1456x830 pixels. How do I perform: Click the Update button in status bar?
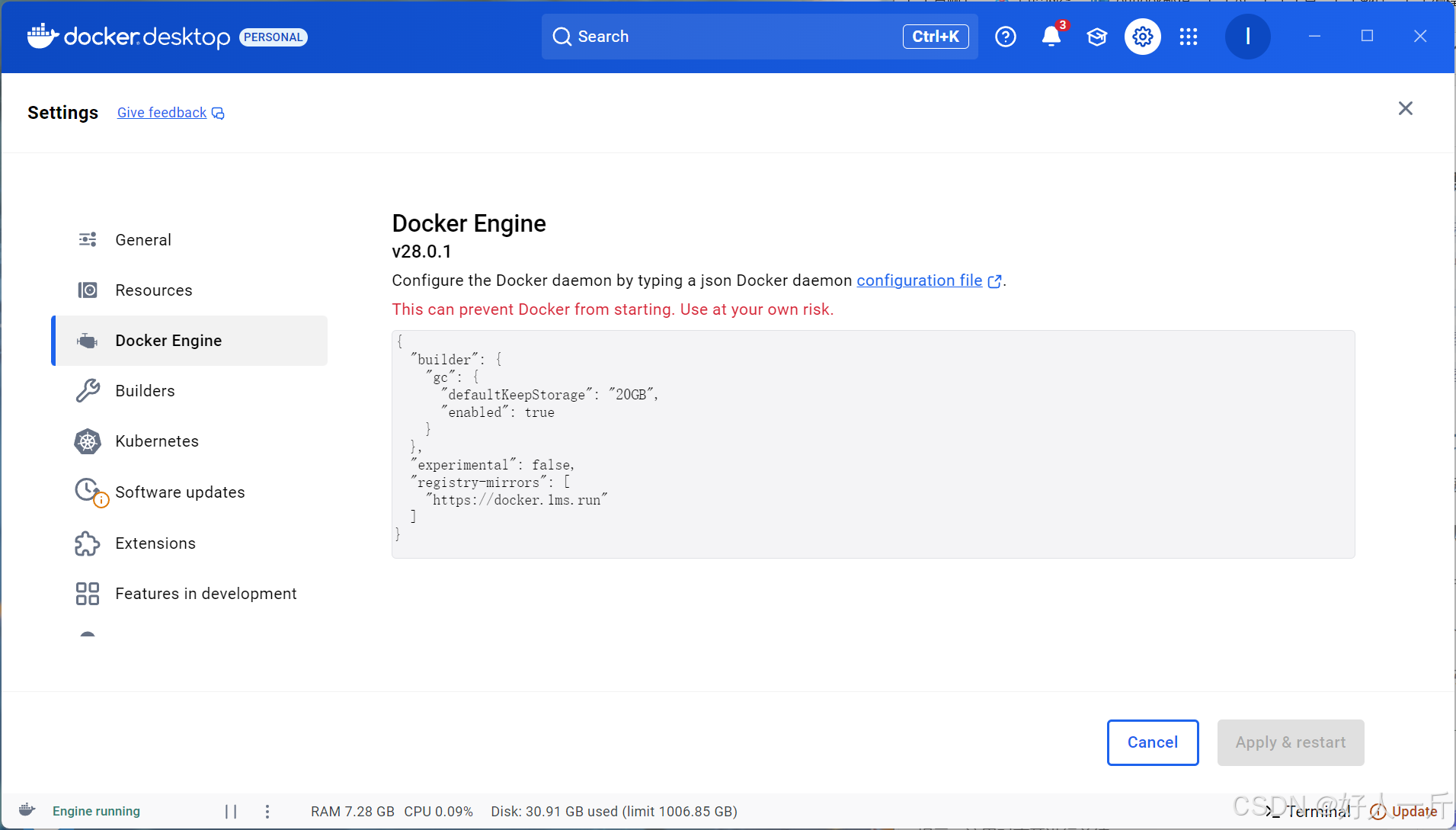click(x=1404, y=812)
